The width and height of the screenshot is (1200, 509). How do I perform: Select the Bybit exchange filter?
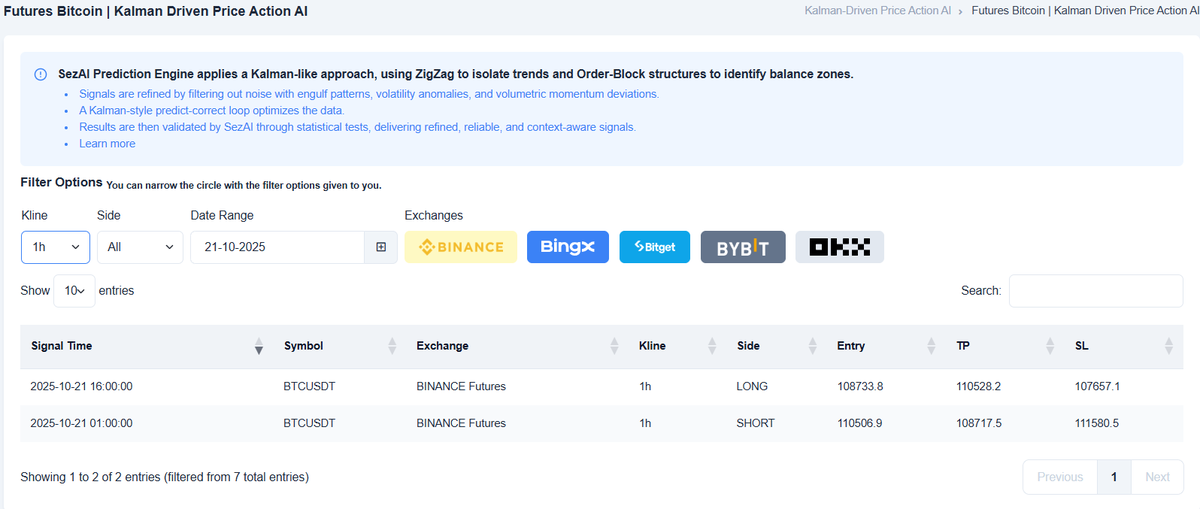tap(743, 247)
